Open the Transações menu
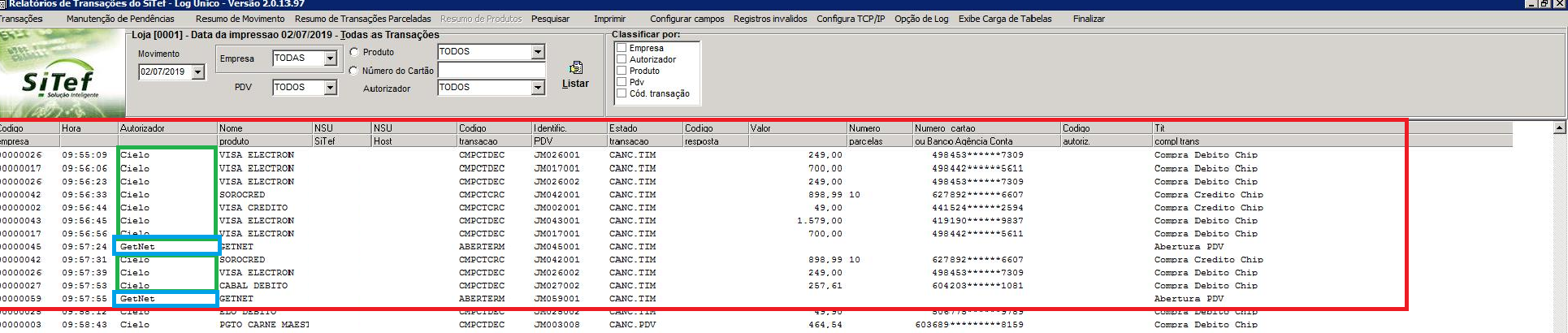 (21, 19)
